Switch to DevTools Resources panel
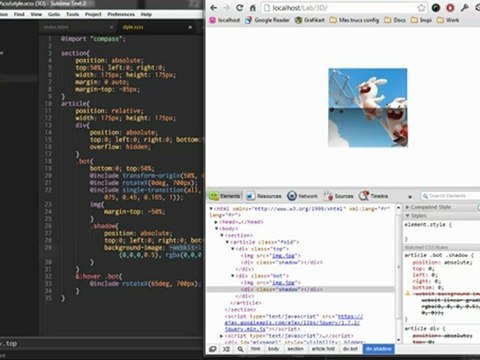 [x=264, y=196]
